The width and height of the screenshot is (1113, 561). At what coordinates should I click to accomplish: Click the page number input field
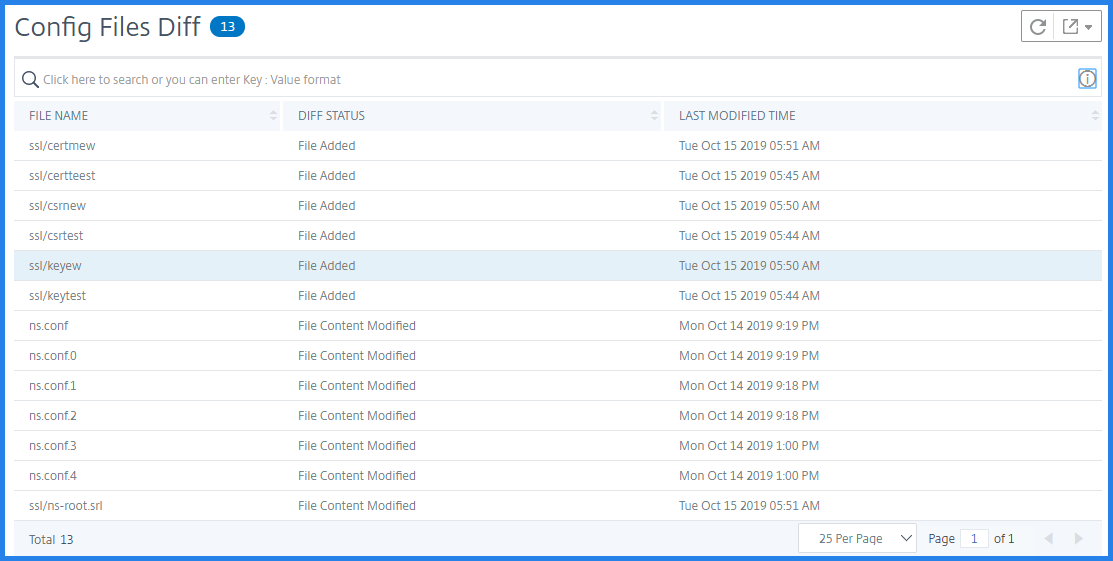coord(975,538)
